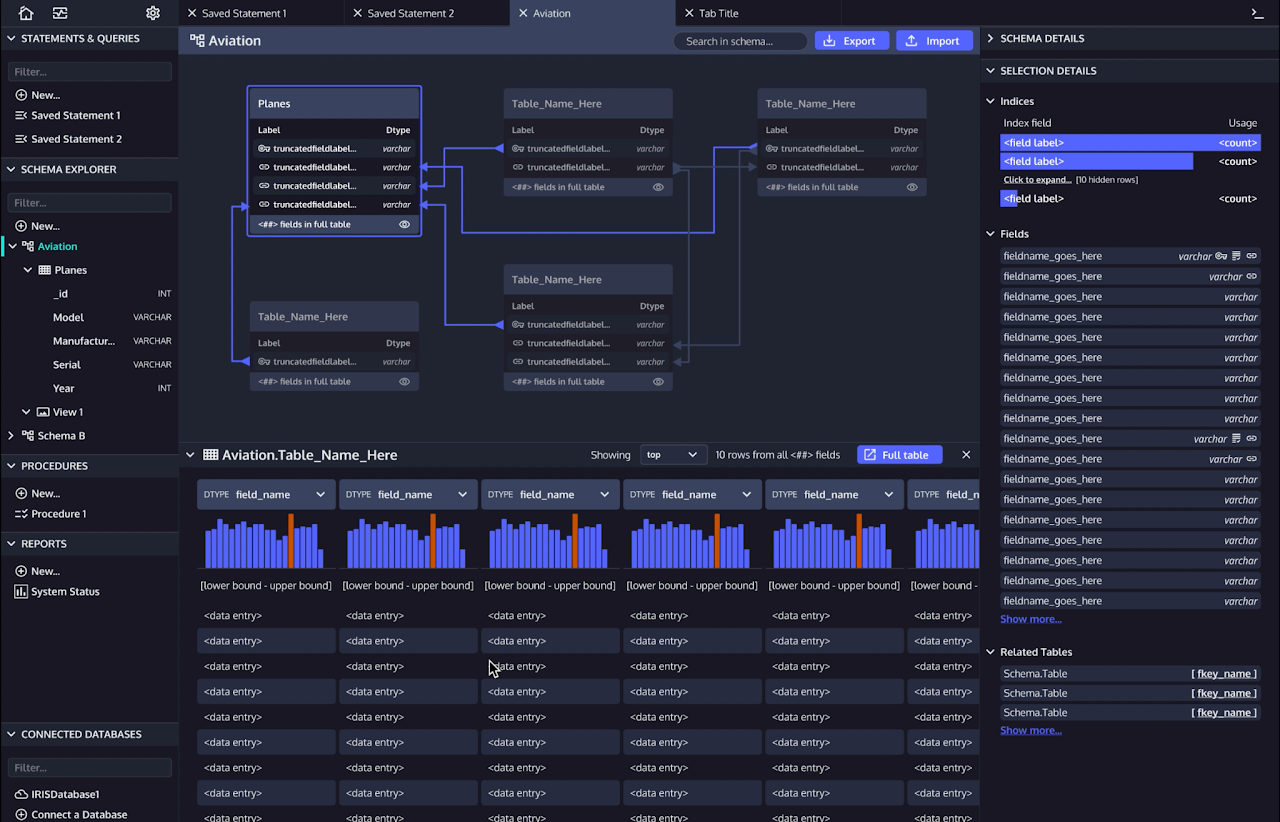Image resolution: width=1280 pixels, height=822 pixels.
Task: Click the key icon in Fields list
Action: click(1221, 256)
